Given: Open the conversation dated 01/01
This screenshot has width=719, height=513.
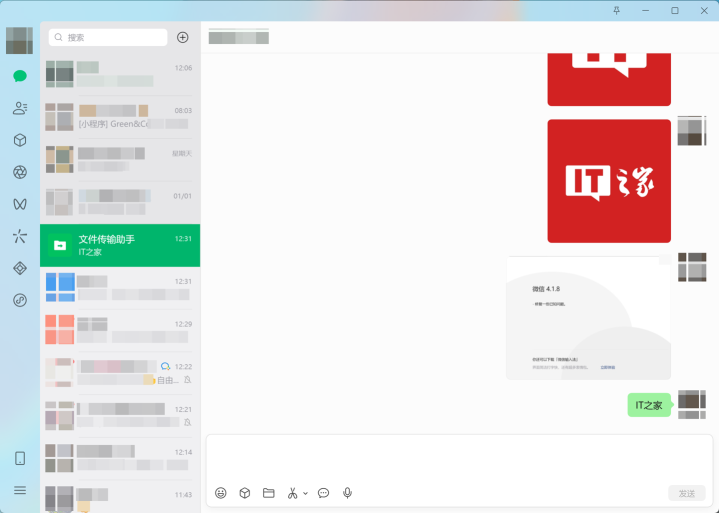Looking at the screenshot, I should (x=120, y=202).
